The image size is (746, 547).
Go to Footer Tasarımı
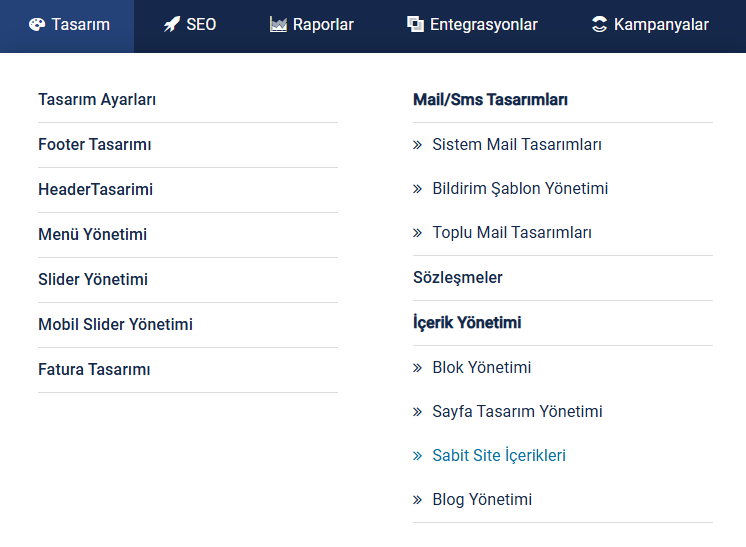[95, 145]
